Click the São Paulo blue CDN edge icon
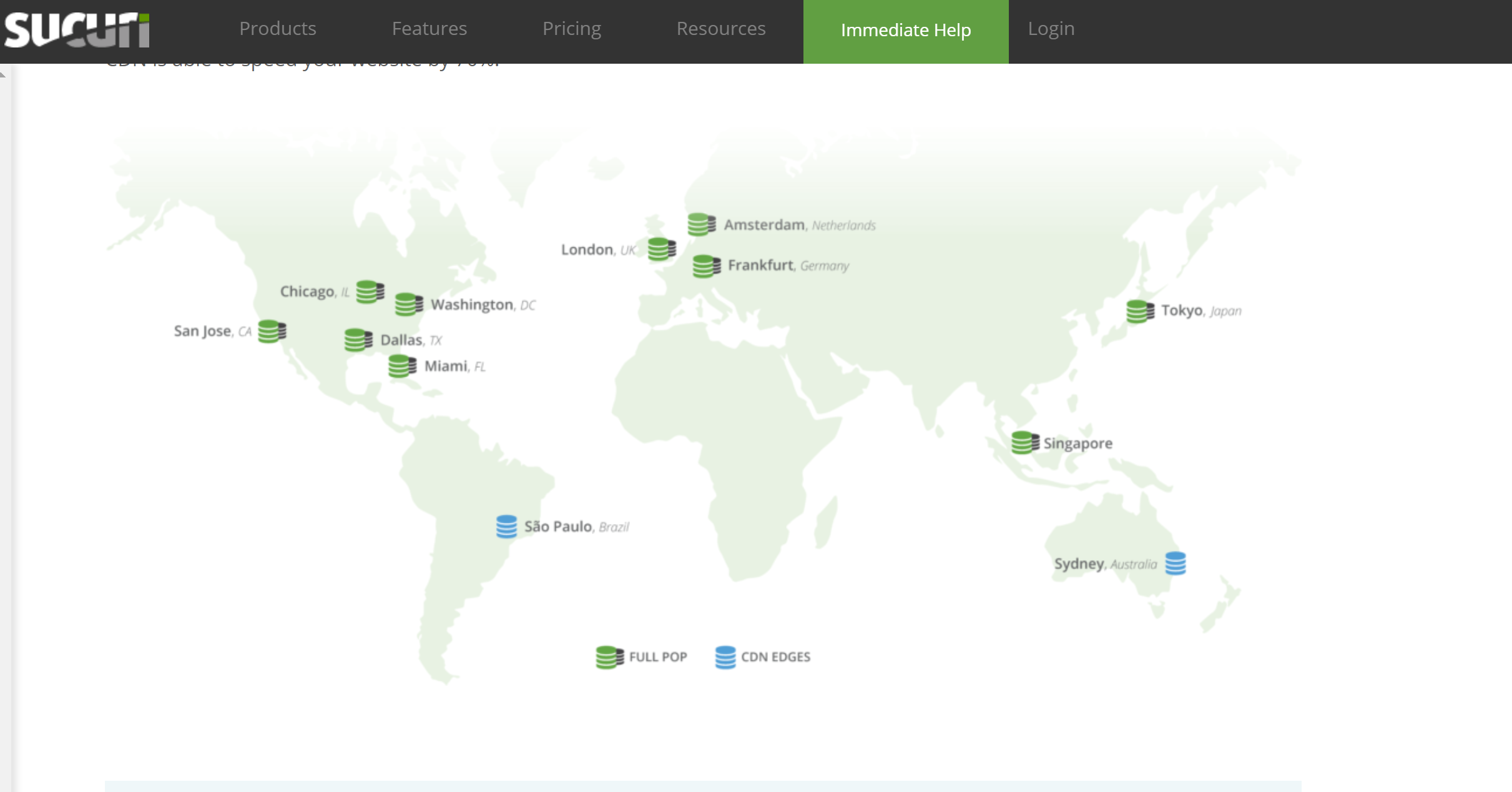The height and width of the screenshot is (792, 1512). click(x=506, y=526)
